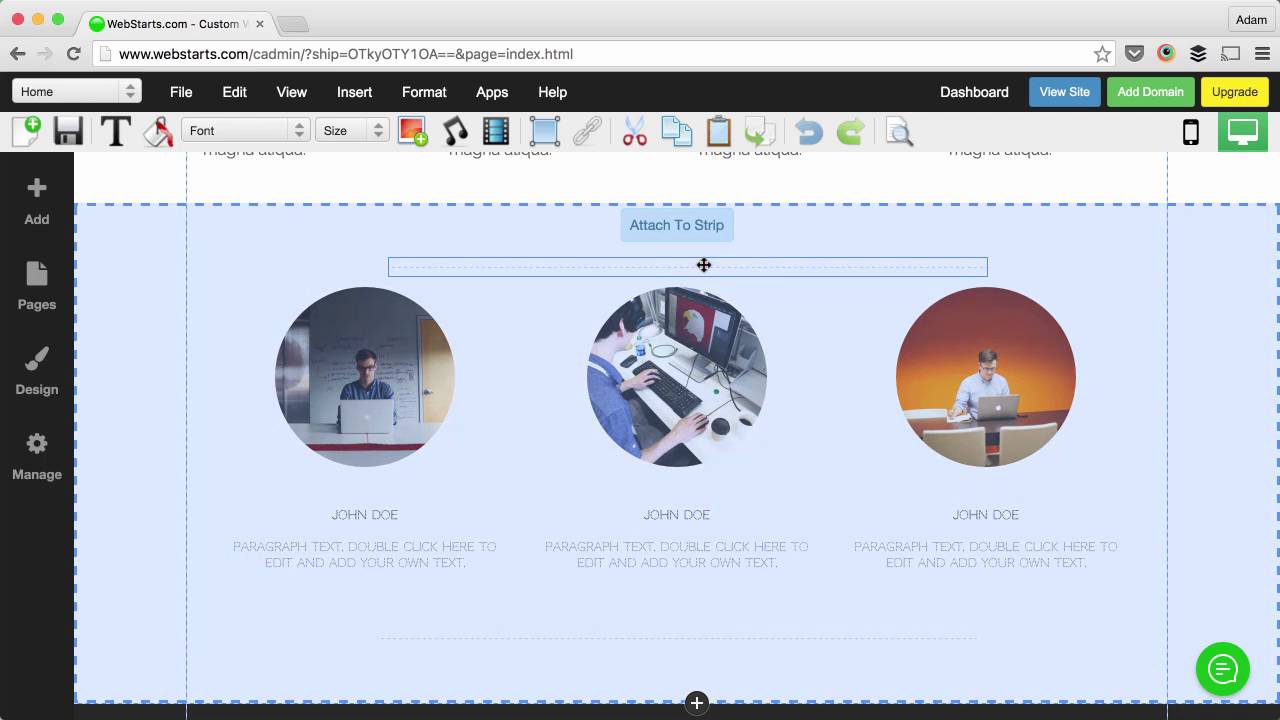Click the new page icon in toolbar
Viewport: 1280px width, 720px height.
coord(26,131)
